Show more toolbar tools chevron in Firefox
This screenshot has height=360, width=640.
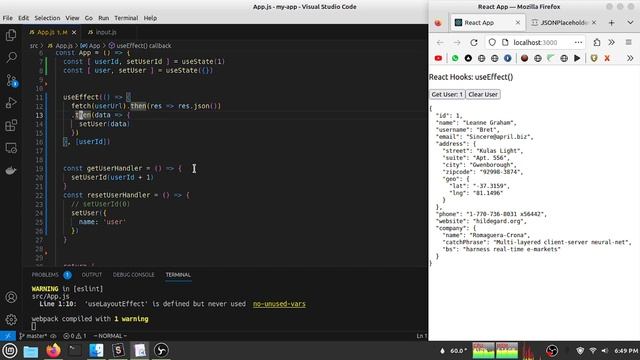611,42
